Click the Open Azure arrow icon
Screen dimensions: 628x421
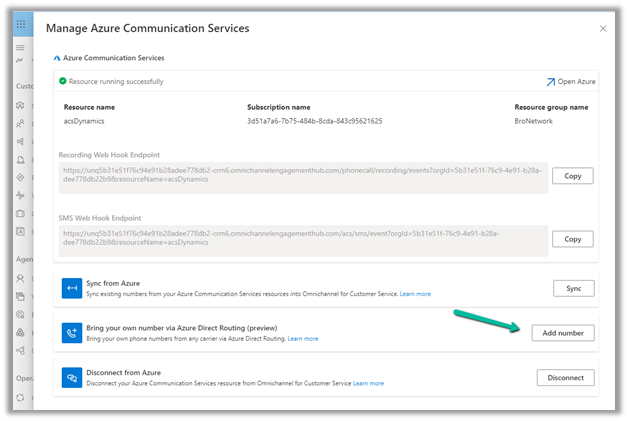pyautogui.click(x=550, y=82)
